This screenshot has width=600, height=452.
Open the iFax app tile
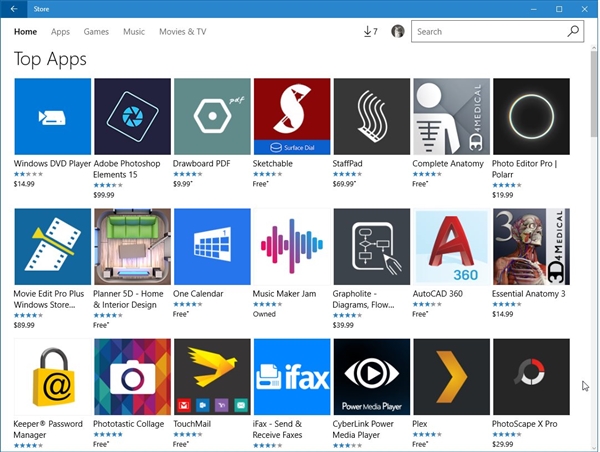292,377
